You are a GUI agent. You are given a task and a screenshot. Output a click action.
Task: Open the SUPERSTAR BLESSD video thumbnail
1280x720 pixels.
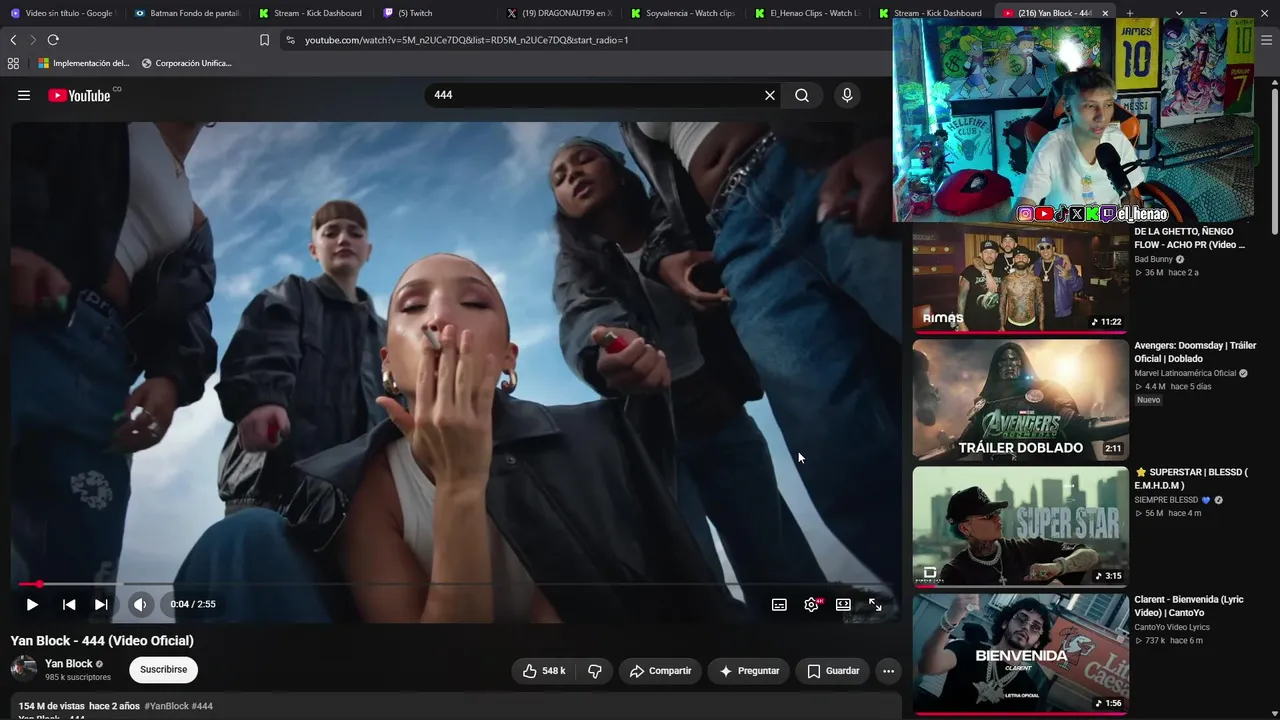tap(1020, 527)
